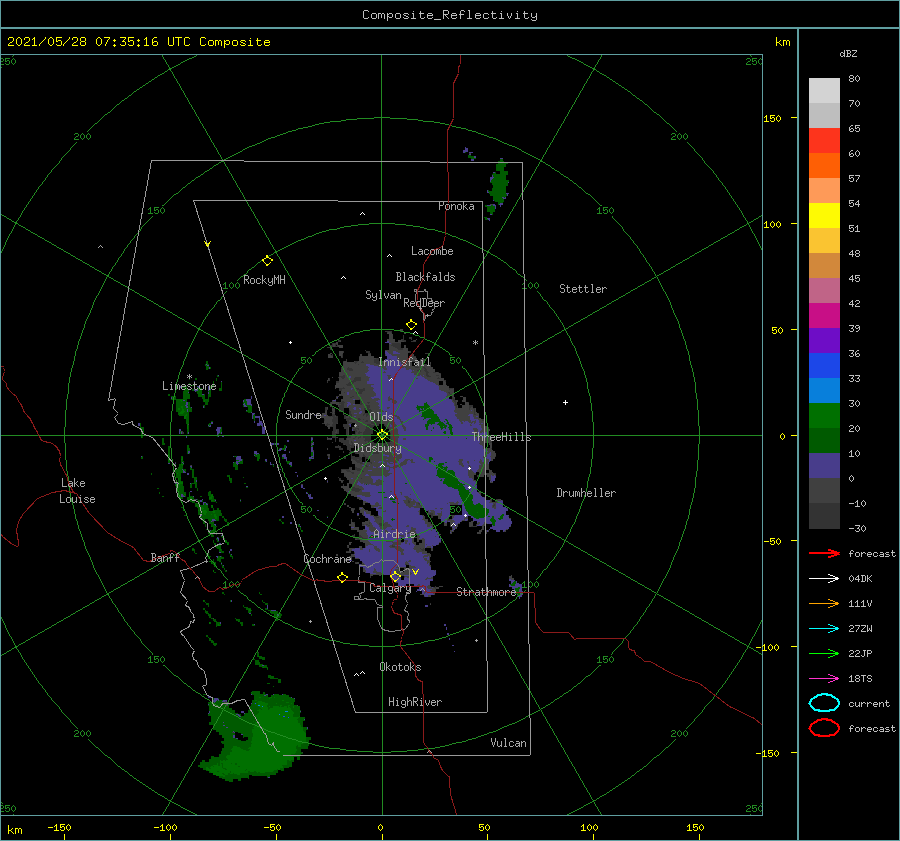Viewport: 900px width, 841px height.
Task: Select the HighRiver label
Action: pyautogui.click(x=415, y=702)
